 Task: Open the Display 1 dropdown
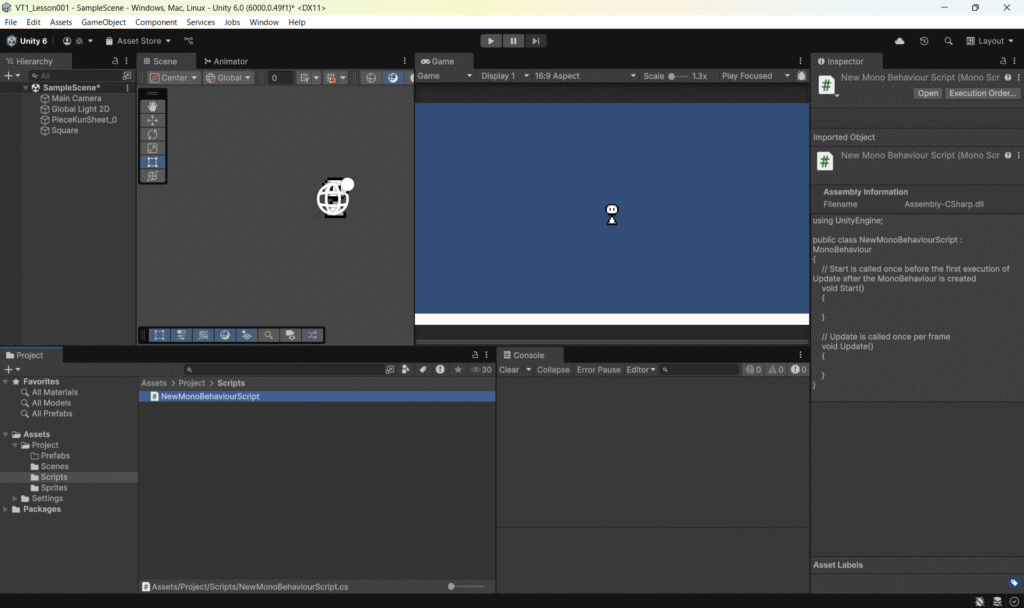[x=505, y=76]
